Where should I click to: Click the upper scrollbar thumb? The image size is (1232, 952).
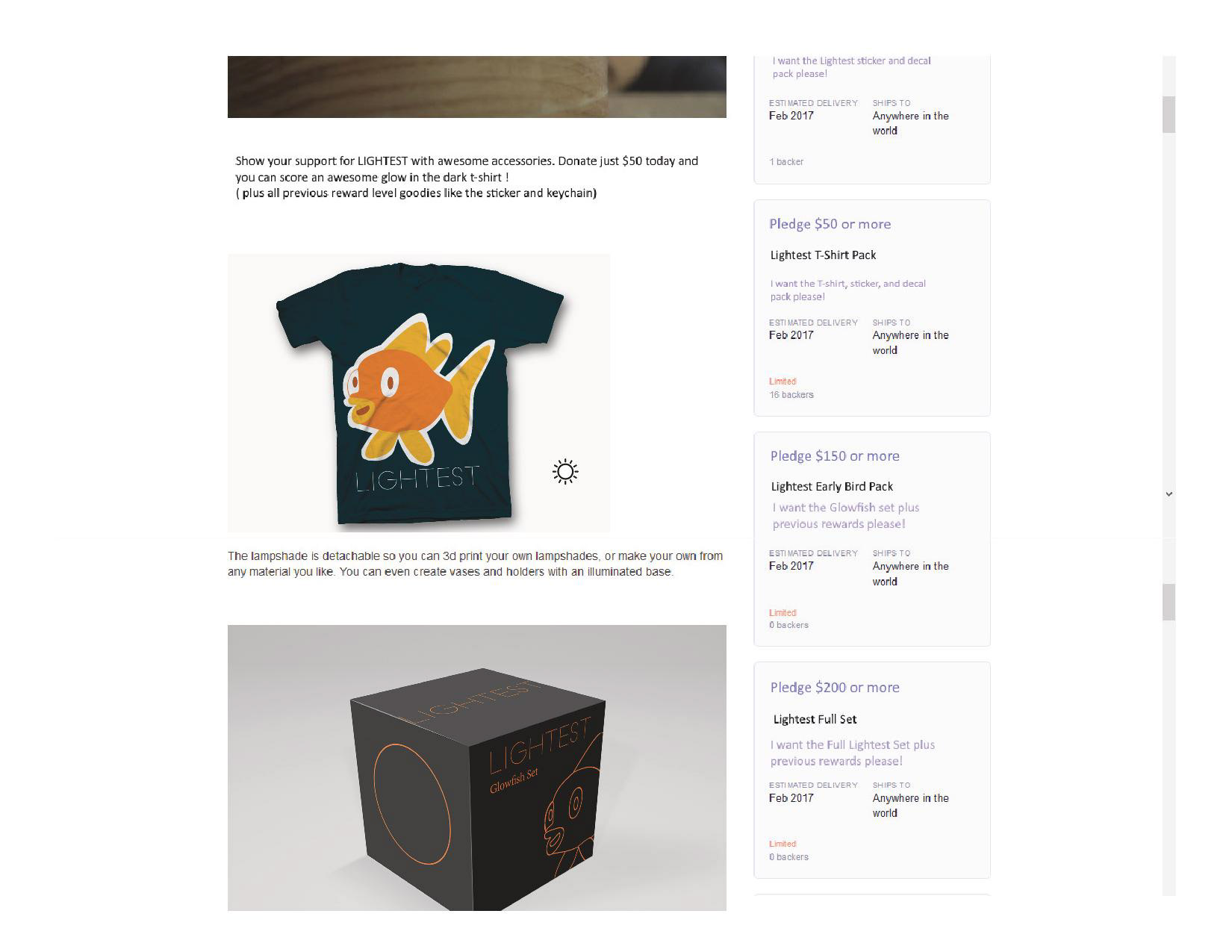(1169, 114)
